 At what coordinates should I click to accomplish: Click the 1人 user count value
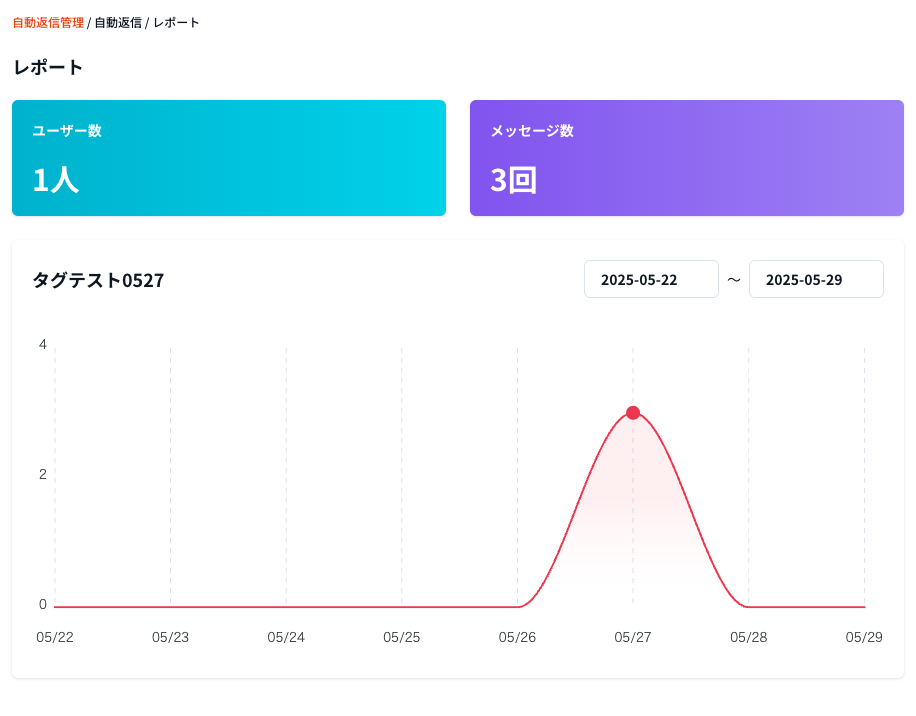pyautogui.click(x=56, y=180)
